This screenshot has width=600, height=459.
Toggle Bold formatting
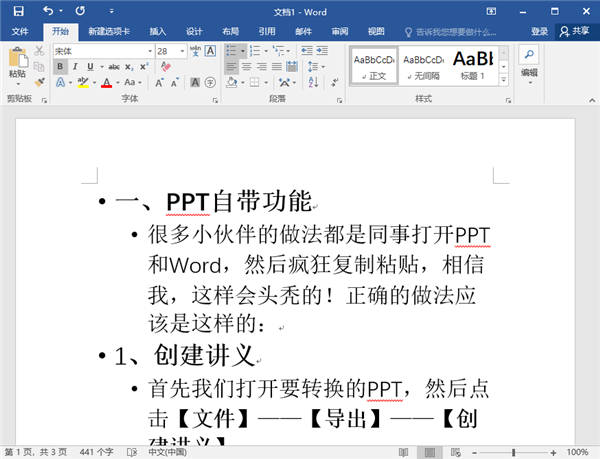(x=60, y=67)
